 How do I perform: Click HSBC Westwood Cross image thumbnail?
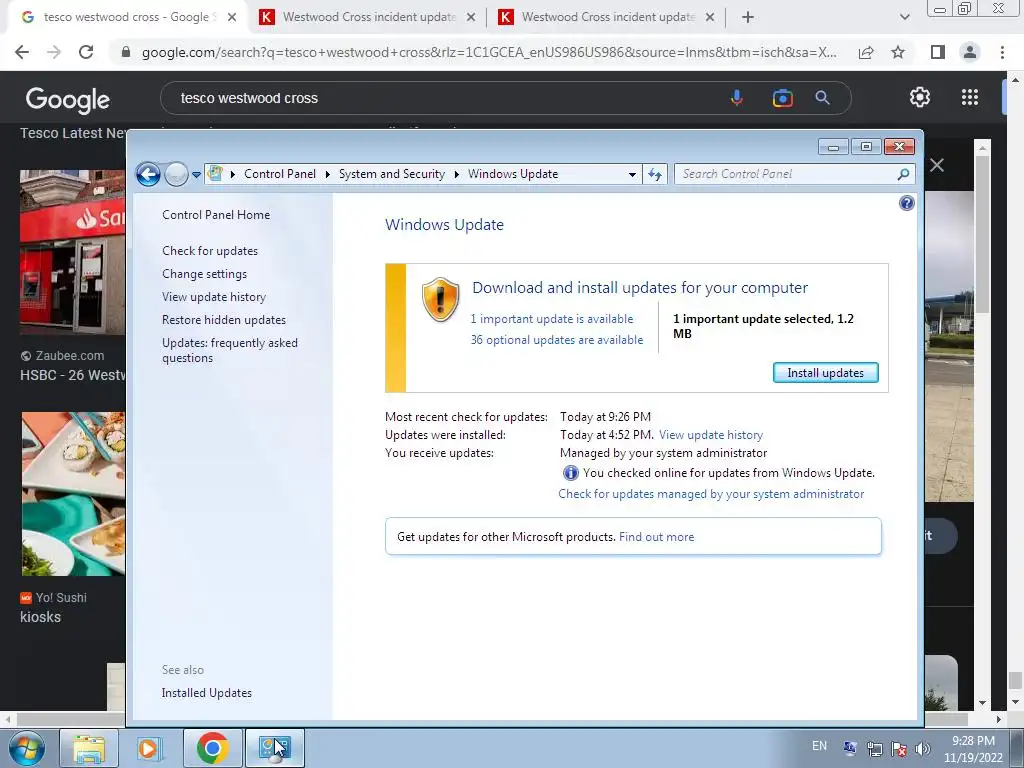click(x=72, y=252)
